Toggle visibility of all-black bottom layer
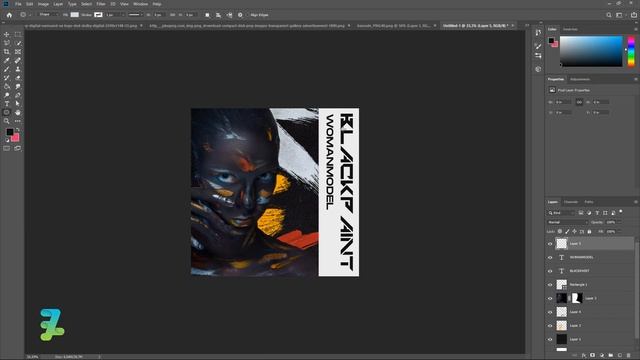The width and height of the screenshot is (640, 360). click(x=550, y=340)
